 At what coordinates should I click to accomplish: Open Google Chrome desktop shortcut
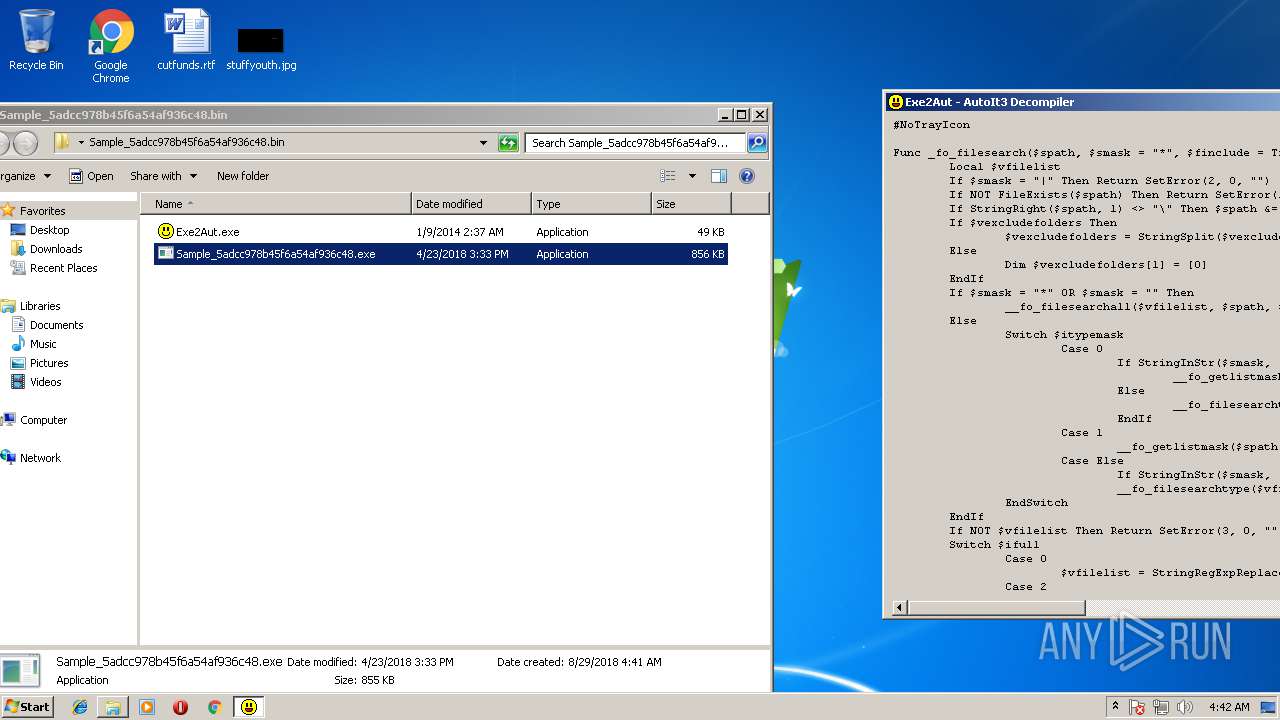(111, 46)
